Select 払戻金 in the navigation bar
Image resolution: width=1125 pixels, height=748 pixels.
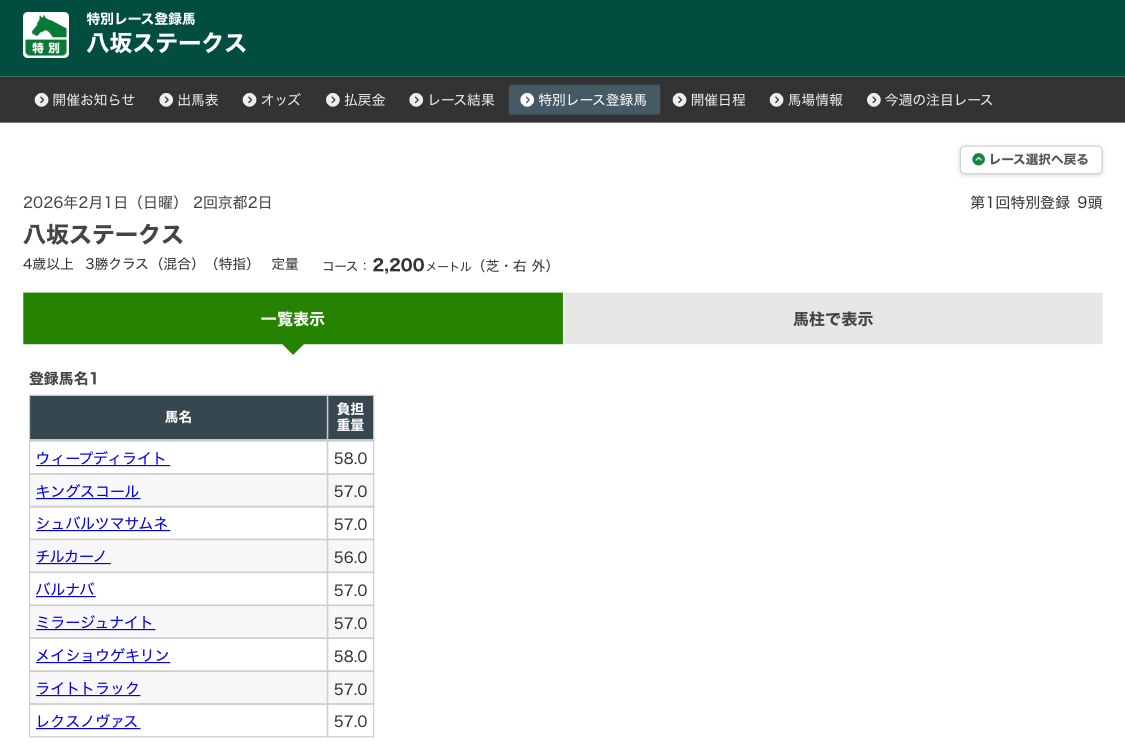(356, 100)
